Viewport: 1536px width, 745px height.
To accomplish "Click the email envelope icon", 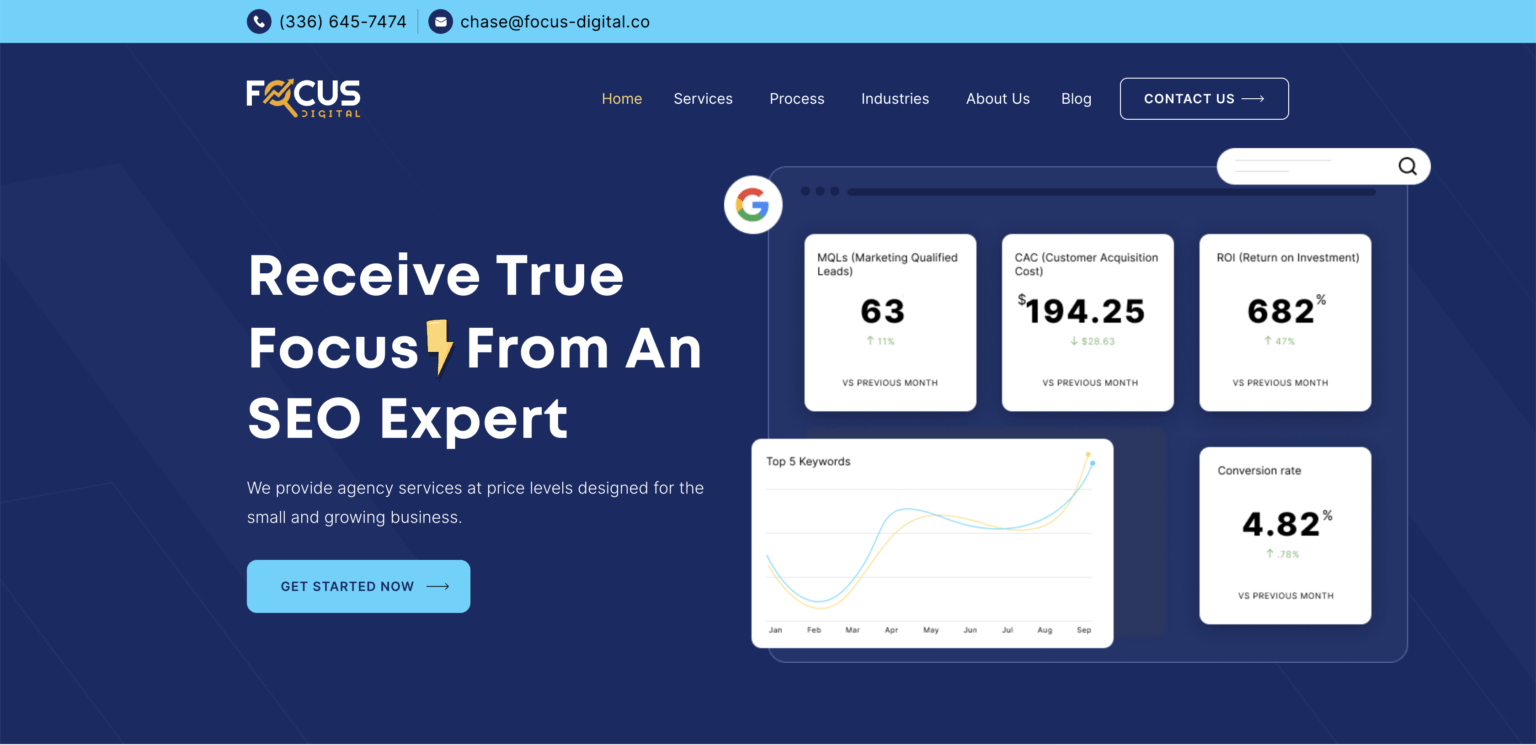I will coord(440,21).
